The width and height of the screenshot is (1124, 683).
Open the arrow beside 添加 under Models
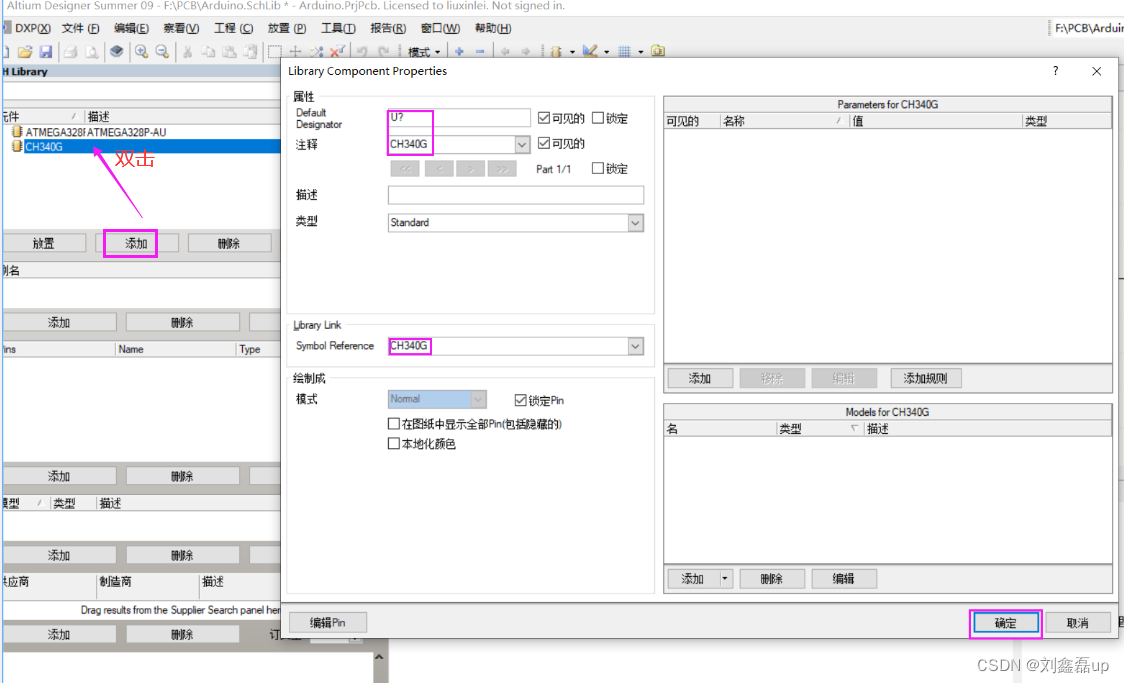coord(725,578)
